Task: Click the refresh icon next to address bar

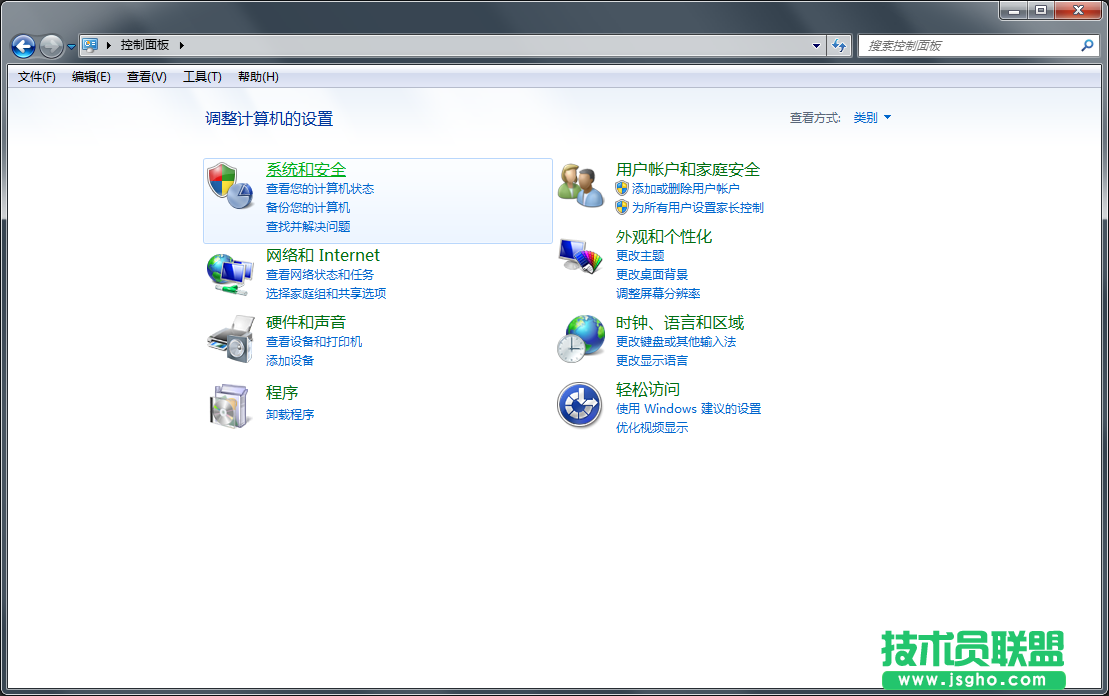Action: (x=840, y=45)
